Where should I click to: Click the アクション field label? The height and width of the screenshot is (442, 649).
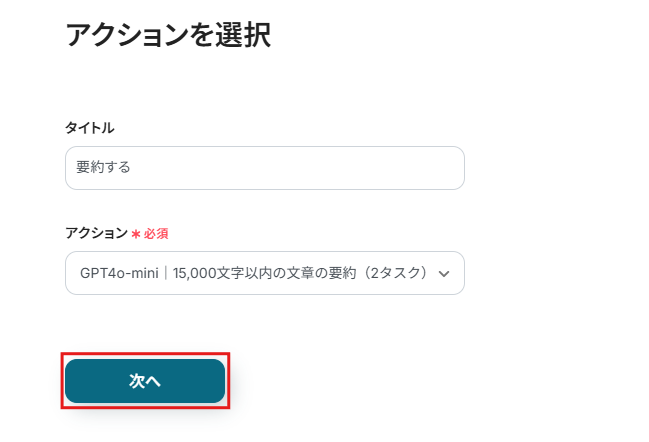point(96,233)
